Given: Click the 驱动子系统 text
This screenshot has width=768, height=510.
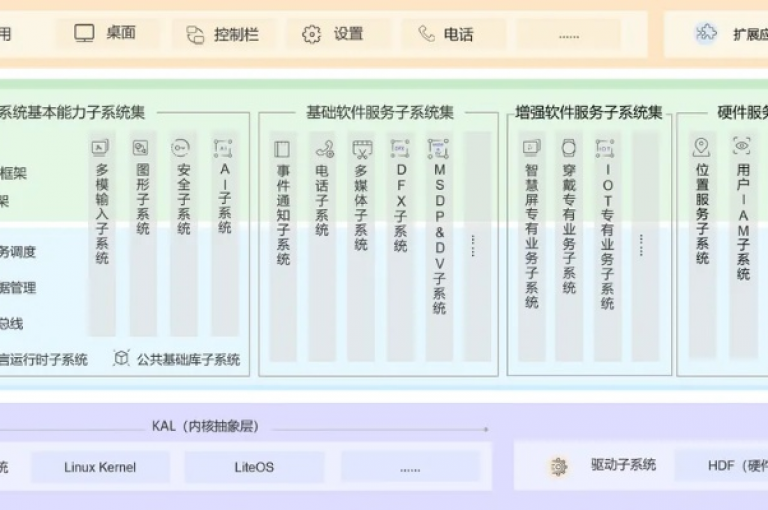Looking at the screenshot, I should coord(623,464).
